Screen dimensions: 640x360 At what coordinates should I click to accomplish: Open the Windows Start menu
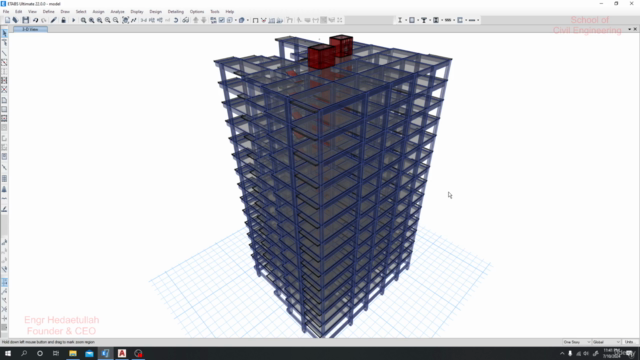[x=8, y=353]
